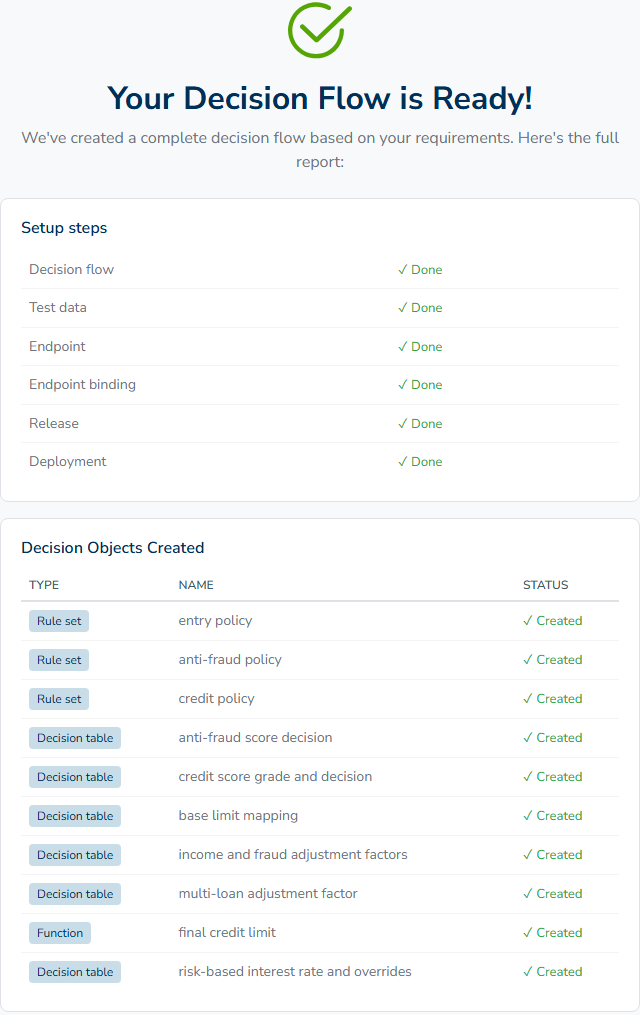
Task: Click Created status for final credit limit
Action: 553,933
